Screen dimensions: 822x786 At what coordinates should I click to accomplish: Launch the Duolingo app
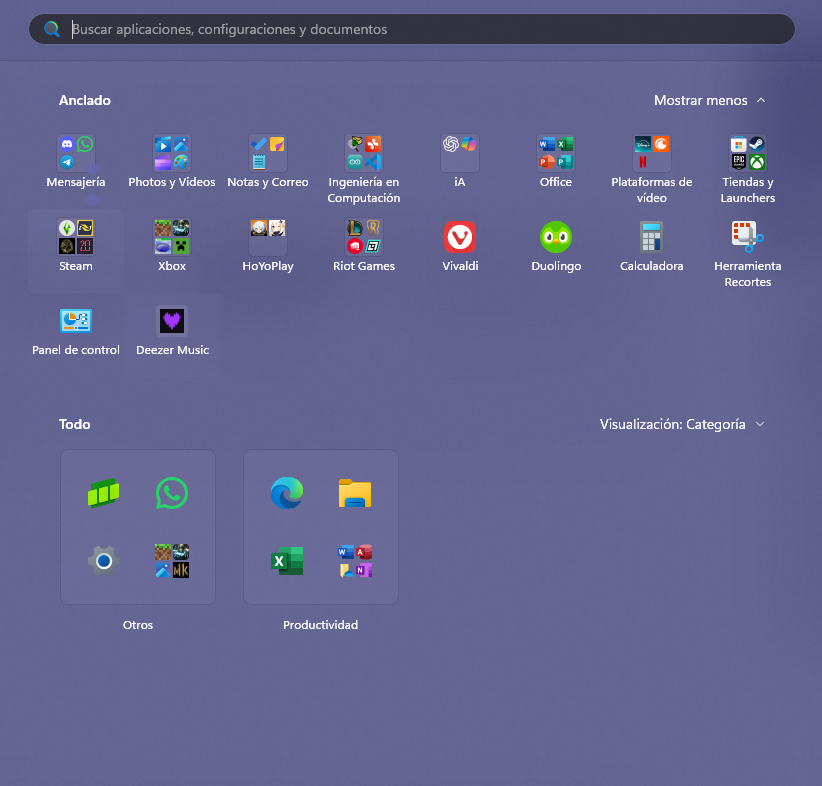tap(556, 237)
